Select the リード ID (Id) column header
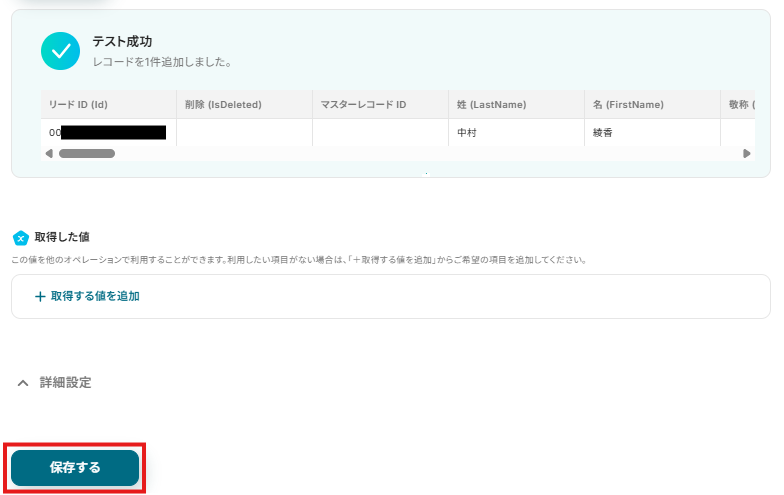This screenshot has width=784, height=495. pyautogui.click(x=108, y=104)
